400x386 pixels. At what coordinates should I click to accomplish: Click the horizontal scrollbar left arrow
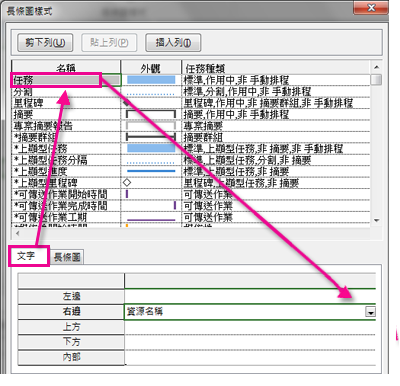pos(17,233)
